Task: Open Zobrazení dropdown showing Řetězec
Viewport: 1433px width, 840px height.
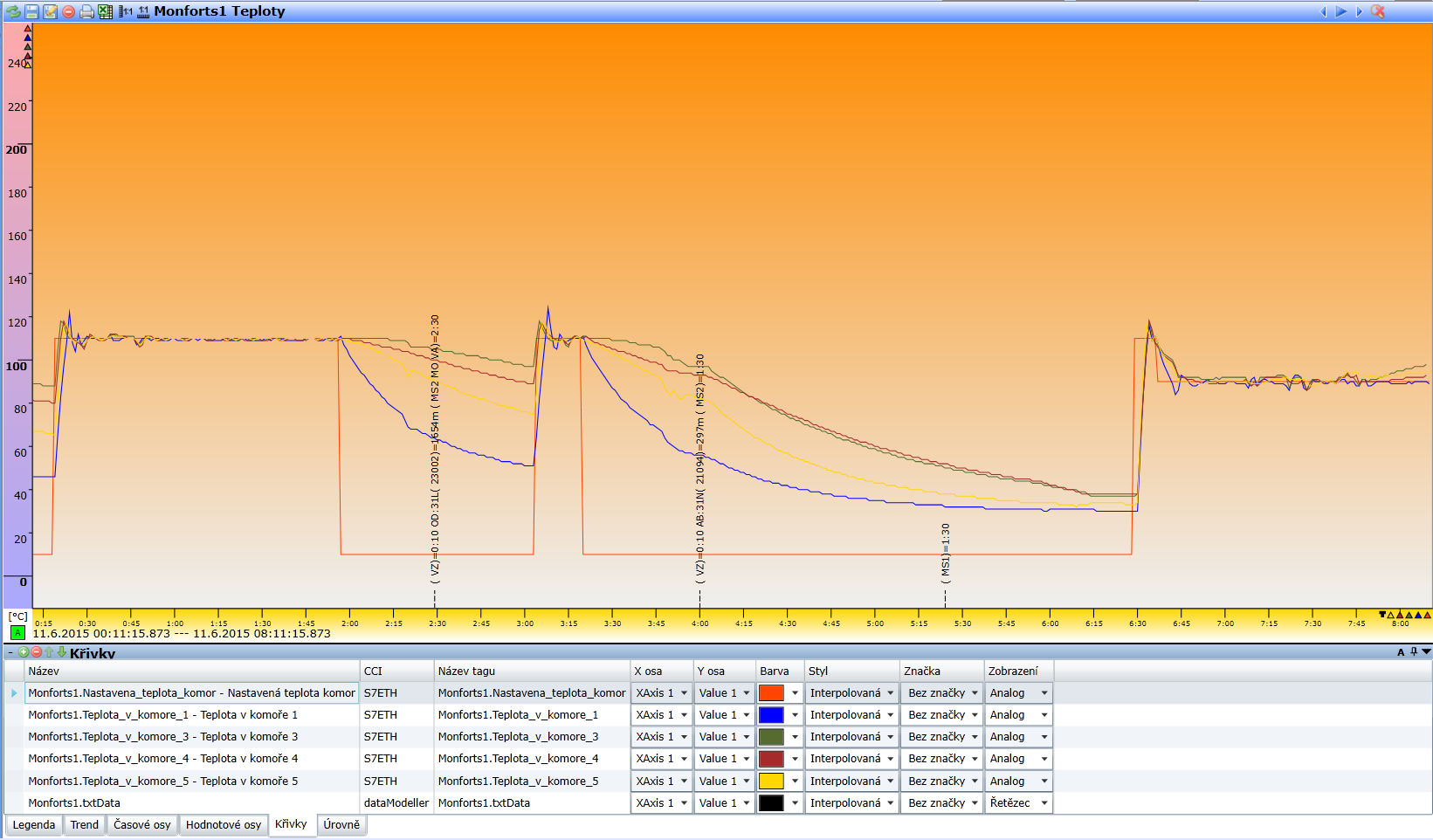Action: coord(1018,803)
